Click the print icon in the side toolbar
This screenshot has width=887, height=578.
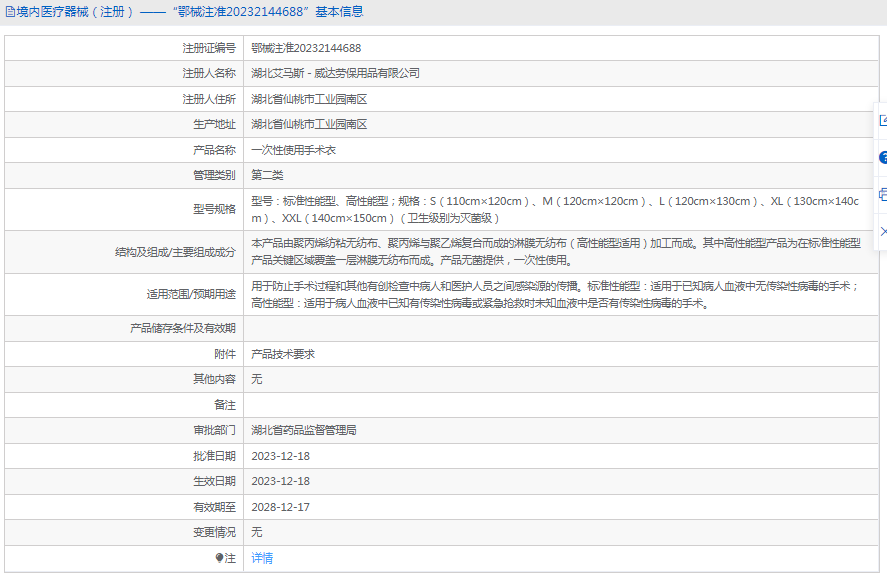tap(883, 195)
